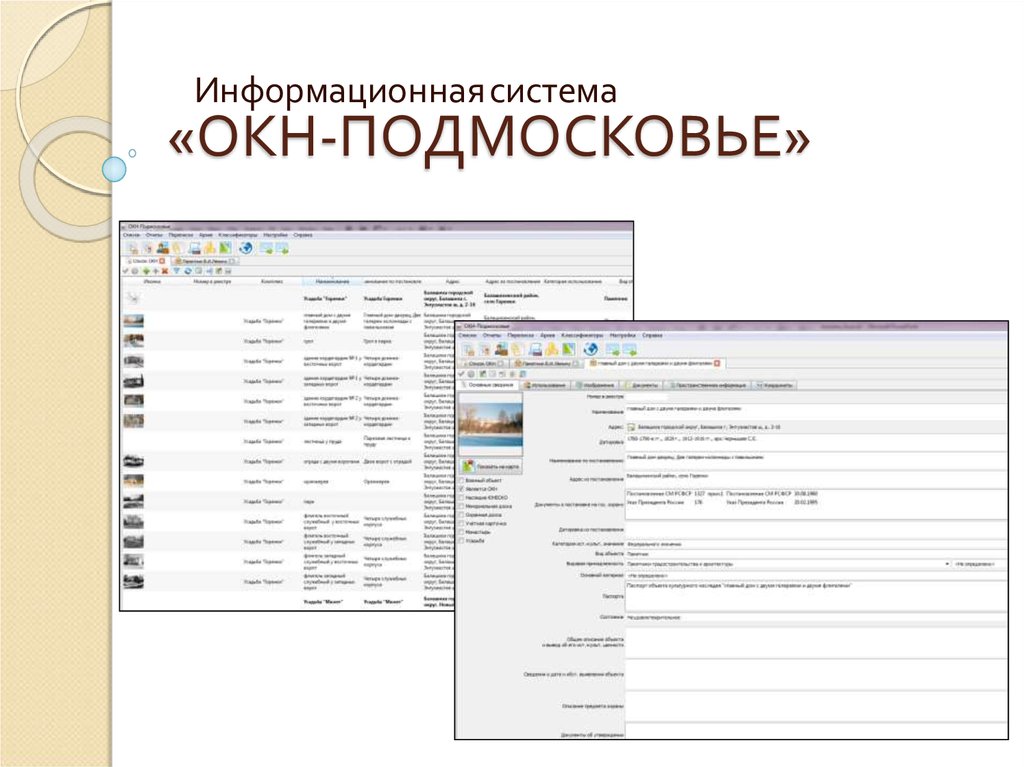1024x767 pixels.
Task: Open Настройки menu in list window
Action: pyautogui.click(x=276, y=235)
